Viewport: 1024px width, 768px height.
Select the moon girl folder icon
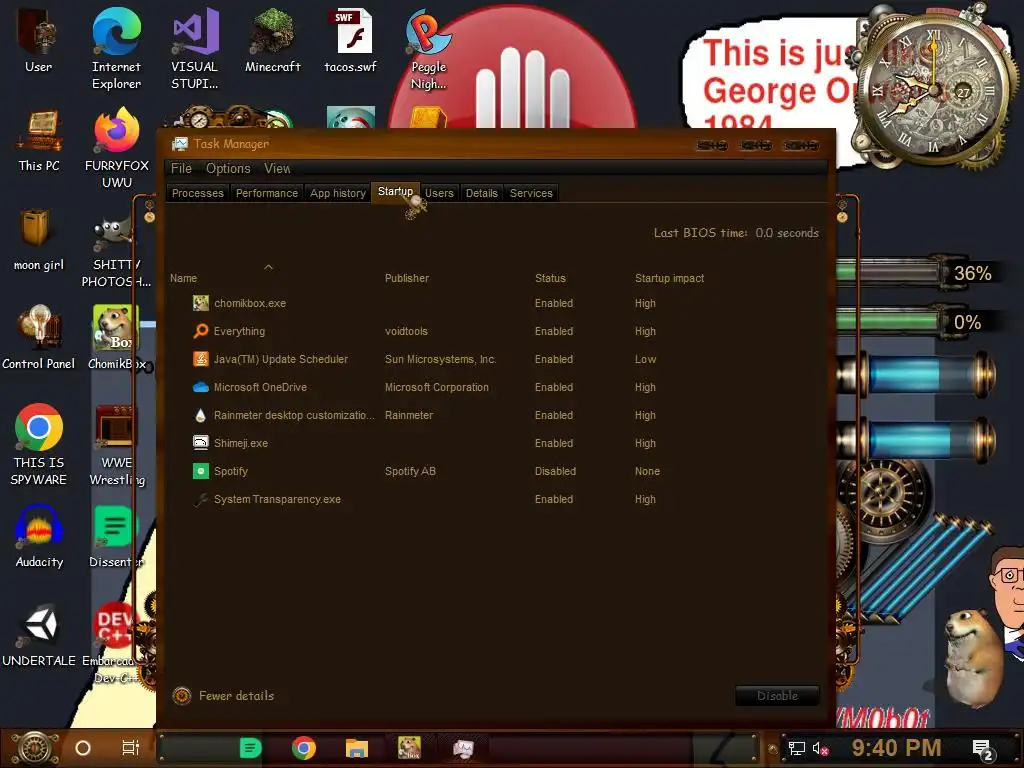[x=35, y=229]
